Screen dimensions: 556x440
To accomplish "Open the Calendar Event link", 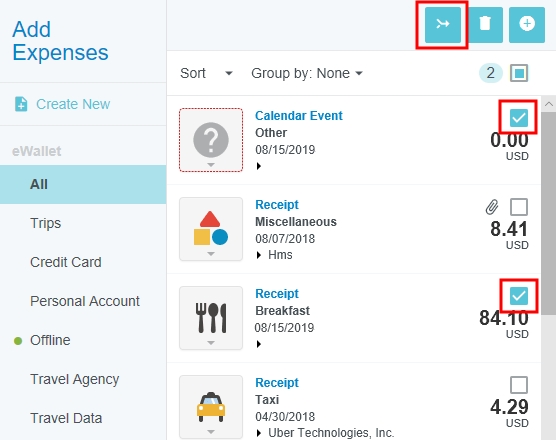I will click(299, 116).
